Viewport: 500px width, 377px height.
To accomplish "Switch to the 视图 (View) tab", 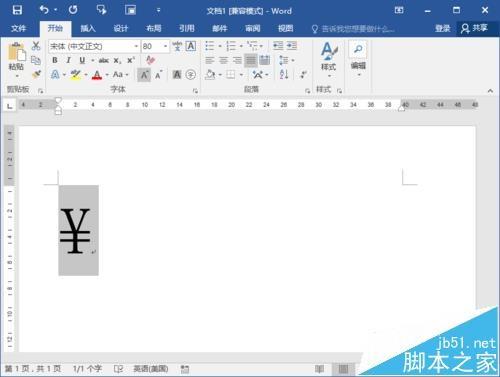I will [x=286, y=29].
